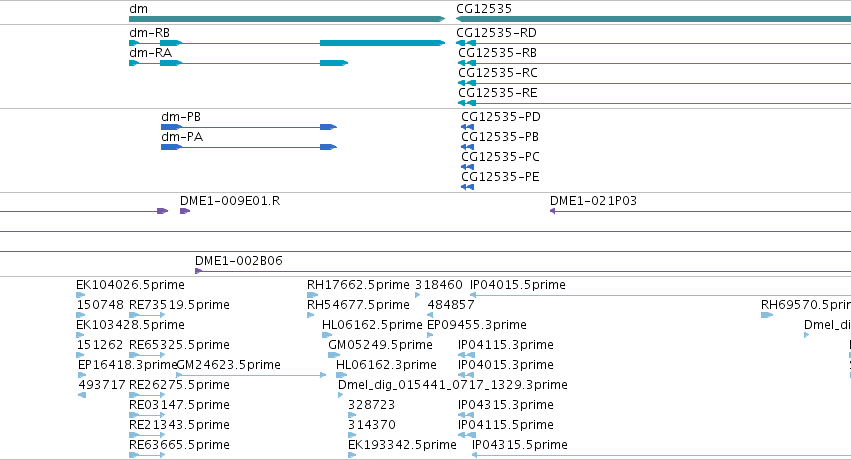Select the CG12535-RC transcript label
Image resolution: width=851 pixels, height=460 pixels.
pyautogui.click(x=498, y=73)
